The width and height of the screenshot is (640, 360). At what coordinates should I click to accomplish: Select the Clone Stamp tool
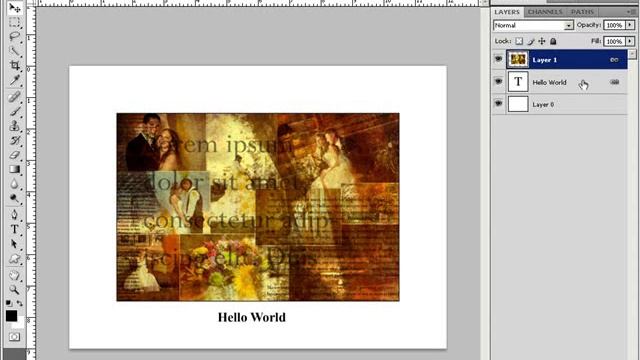(14, 126)
